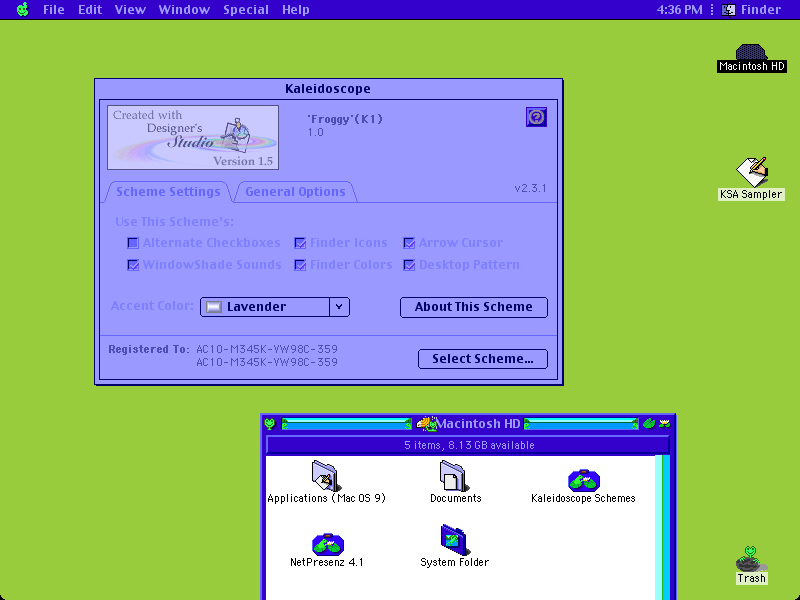Click the Kaleidoscope help question mark icon
800x600 pixels.
coord(536,117)
